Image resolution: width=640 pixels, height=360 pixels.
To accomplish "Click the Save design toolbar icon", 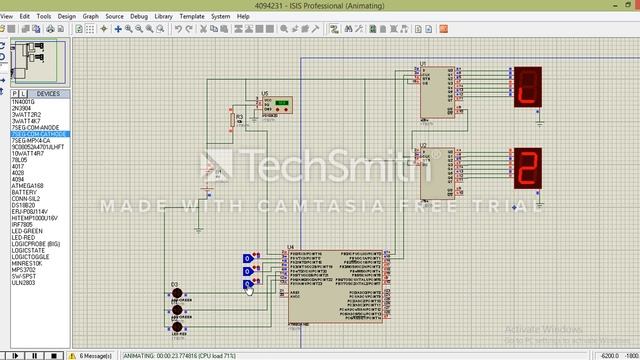I will (x=11, y=29).
